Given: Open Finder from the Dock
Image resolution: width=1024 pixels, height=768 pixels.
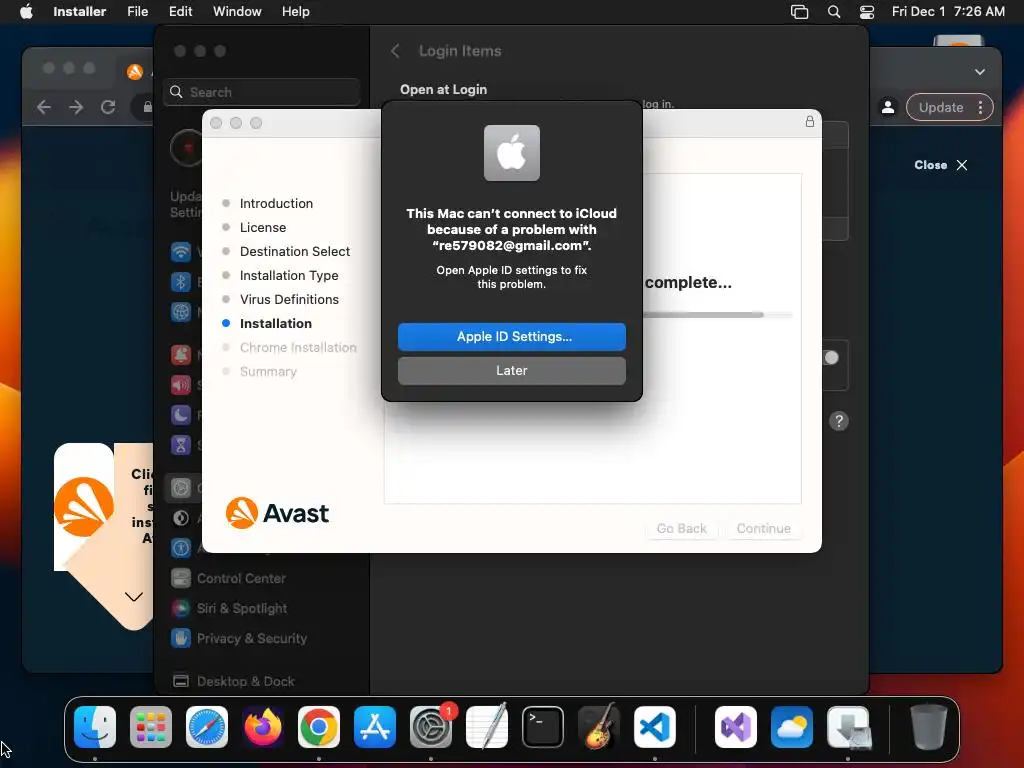Looking at the screenshot, I should tap(95, 727).
